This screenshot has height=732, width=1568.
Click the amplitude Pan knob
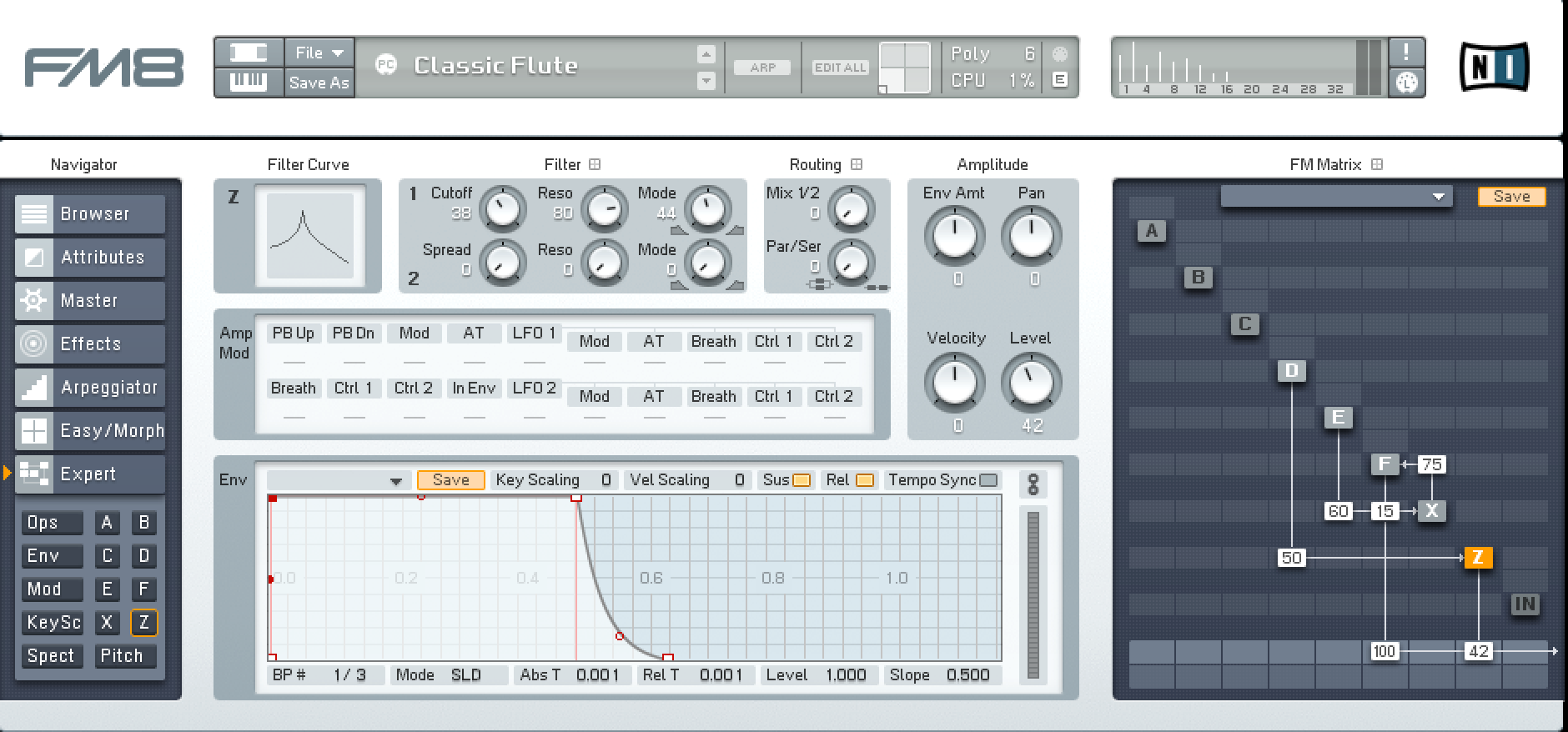pyautogui.click(x=1032, y=235)
